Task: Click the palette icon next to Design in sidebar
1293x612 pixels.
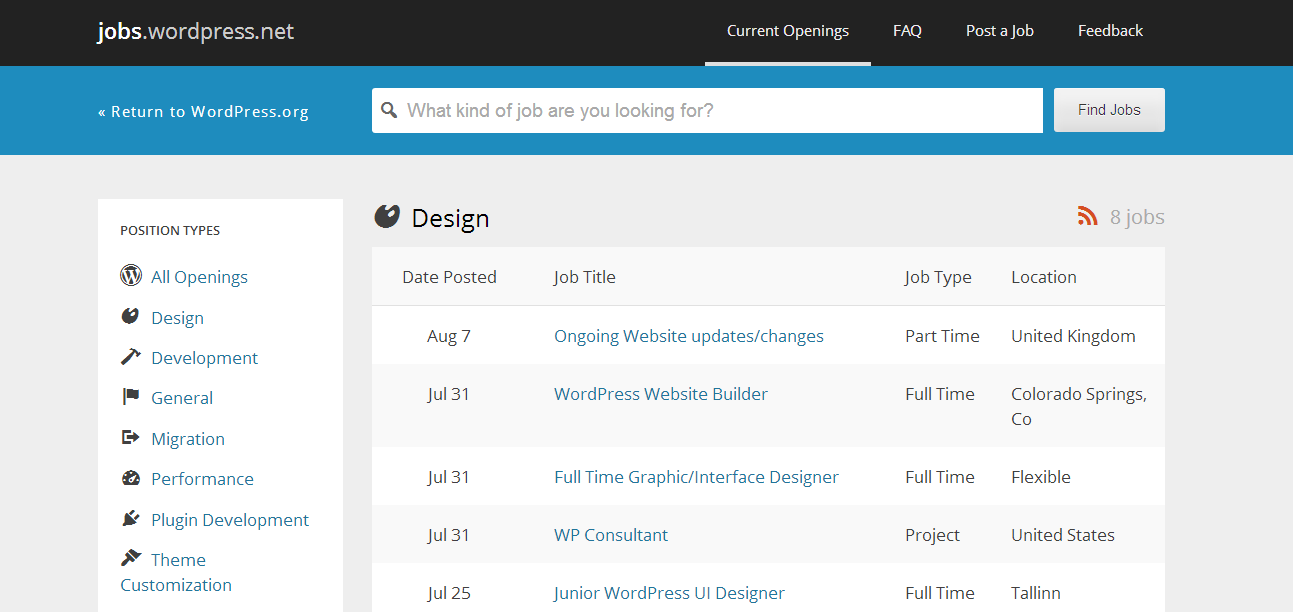Action: click(x=131, y=317)
